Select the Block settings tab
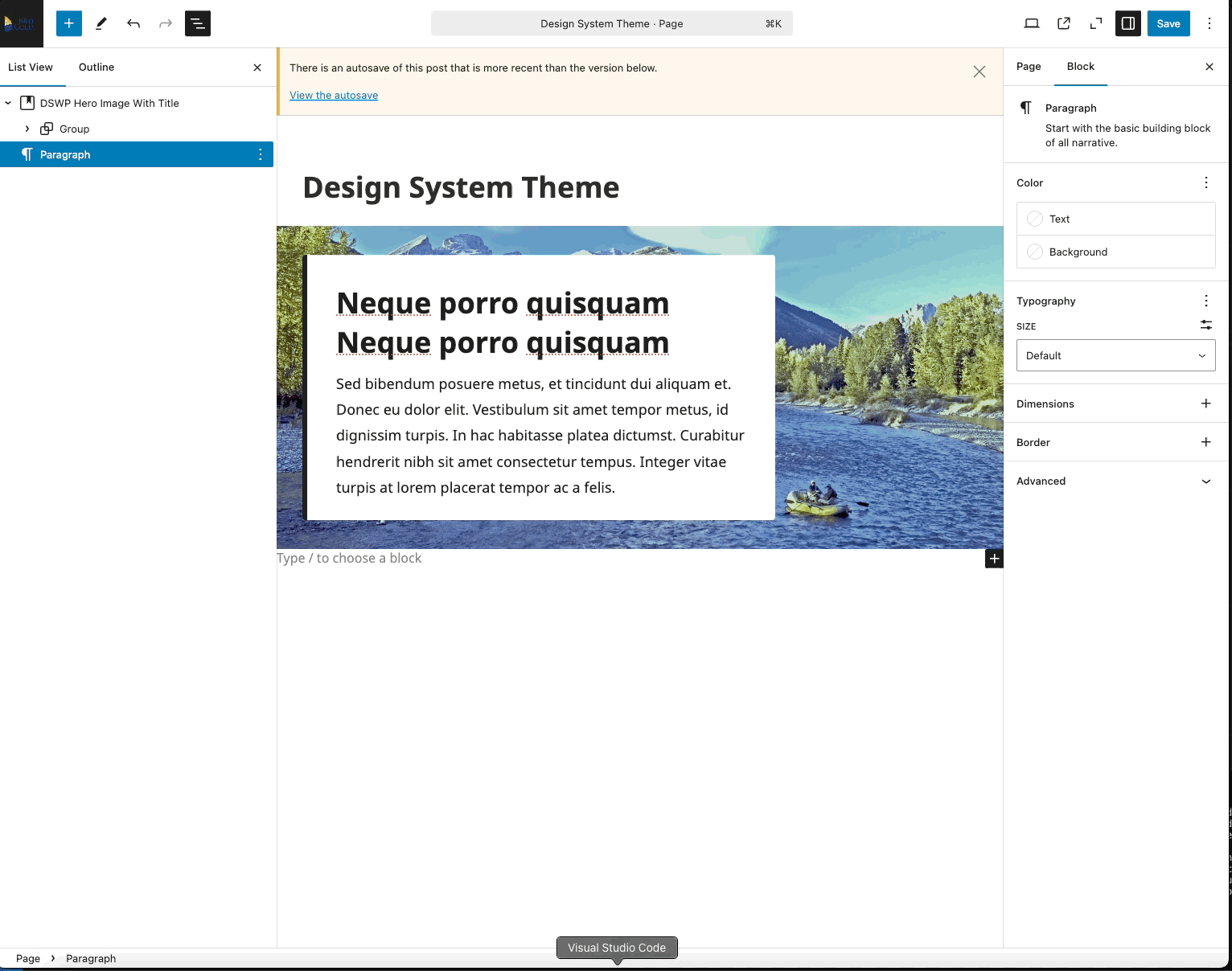1232x971 pixels. point(1081,67)
